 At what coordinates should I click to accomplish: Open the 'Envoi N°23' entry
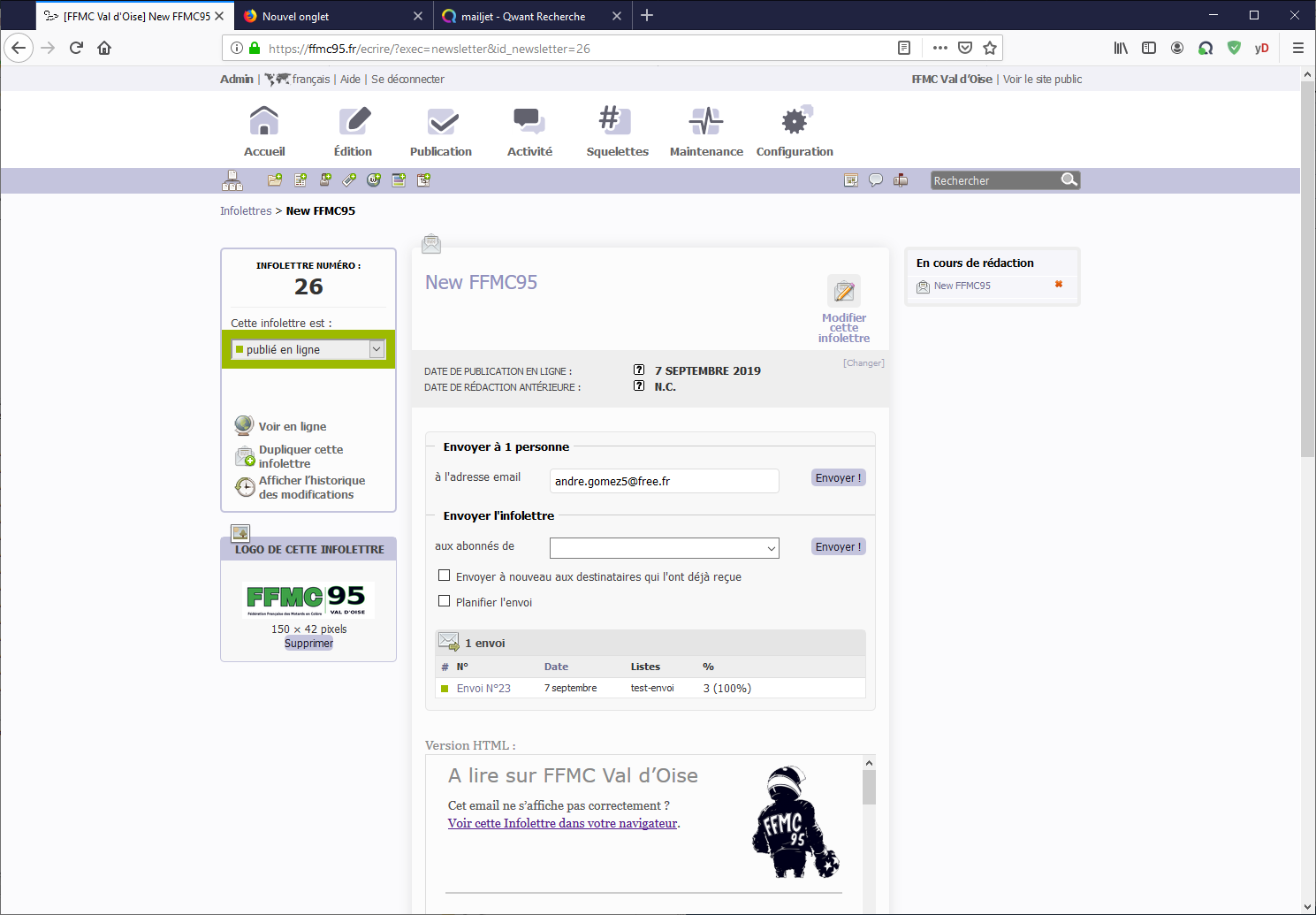(483, 688)
